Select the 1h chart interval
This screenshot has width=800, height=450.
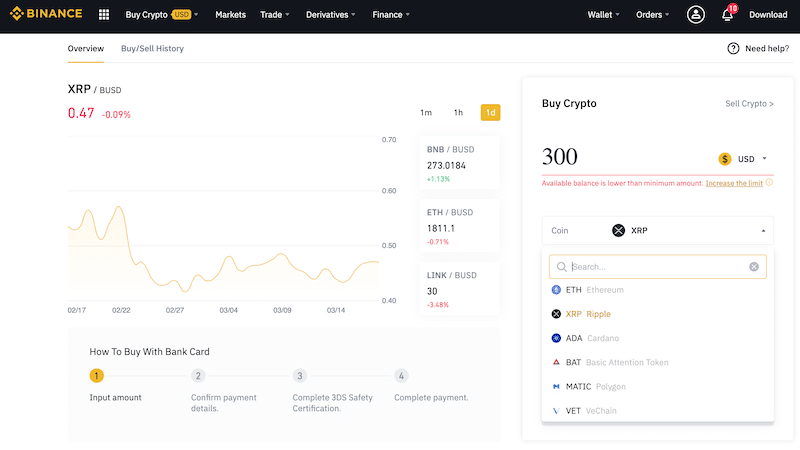[458, 112]
